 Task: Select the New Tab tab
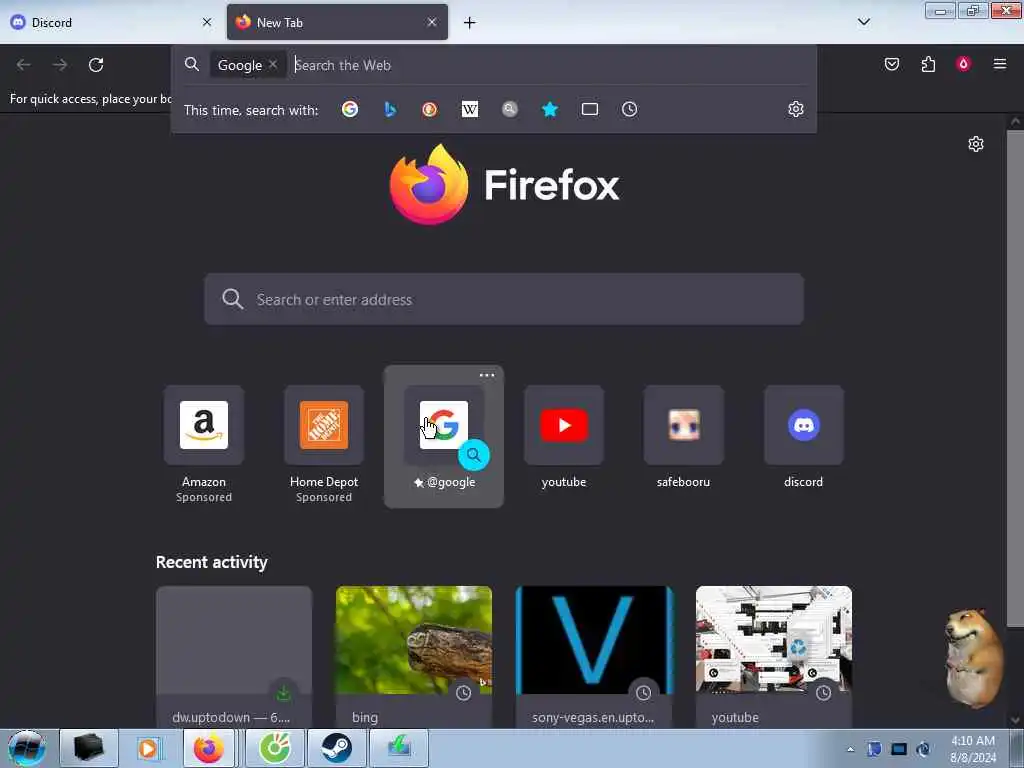click(x=337, y=22)
